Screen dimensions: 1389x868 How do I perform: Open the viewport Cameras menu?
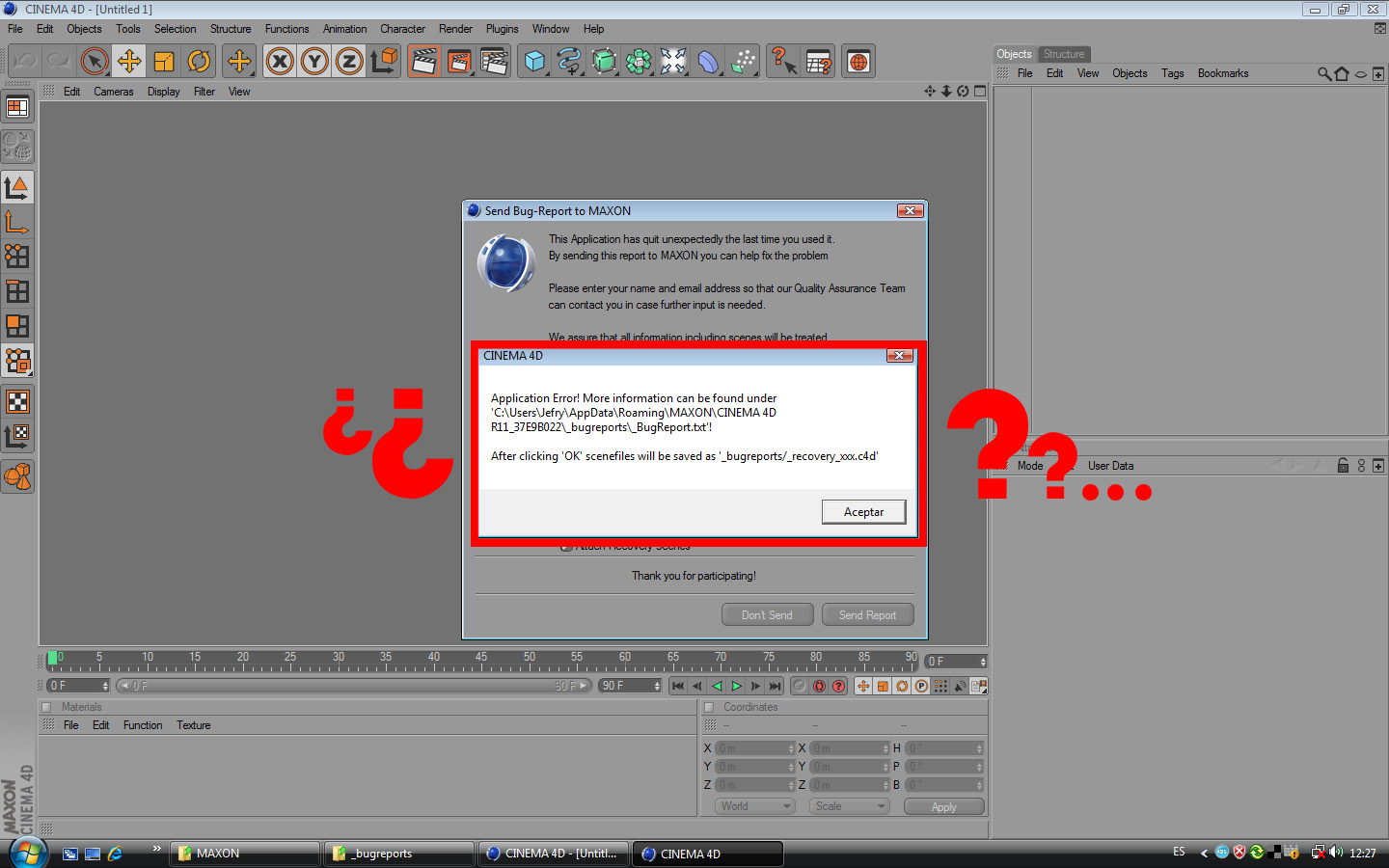pyautogui.click(x=114, y=92)
